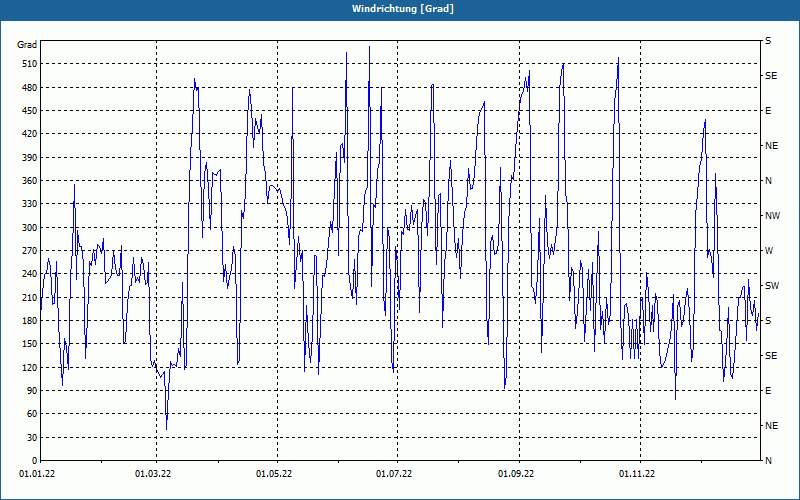Image resolution: width=800 pixels, height=500 pixels.
Task: Select the 480 y-axis value
Action: [x=30, y=87]
